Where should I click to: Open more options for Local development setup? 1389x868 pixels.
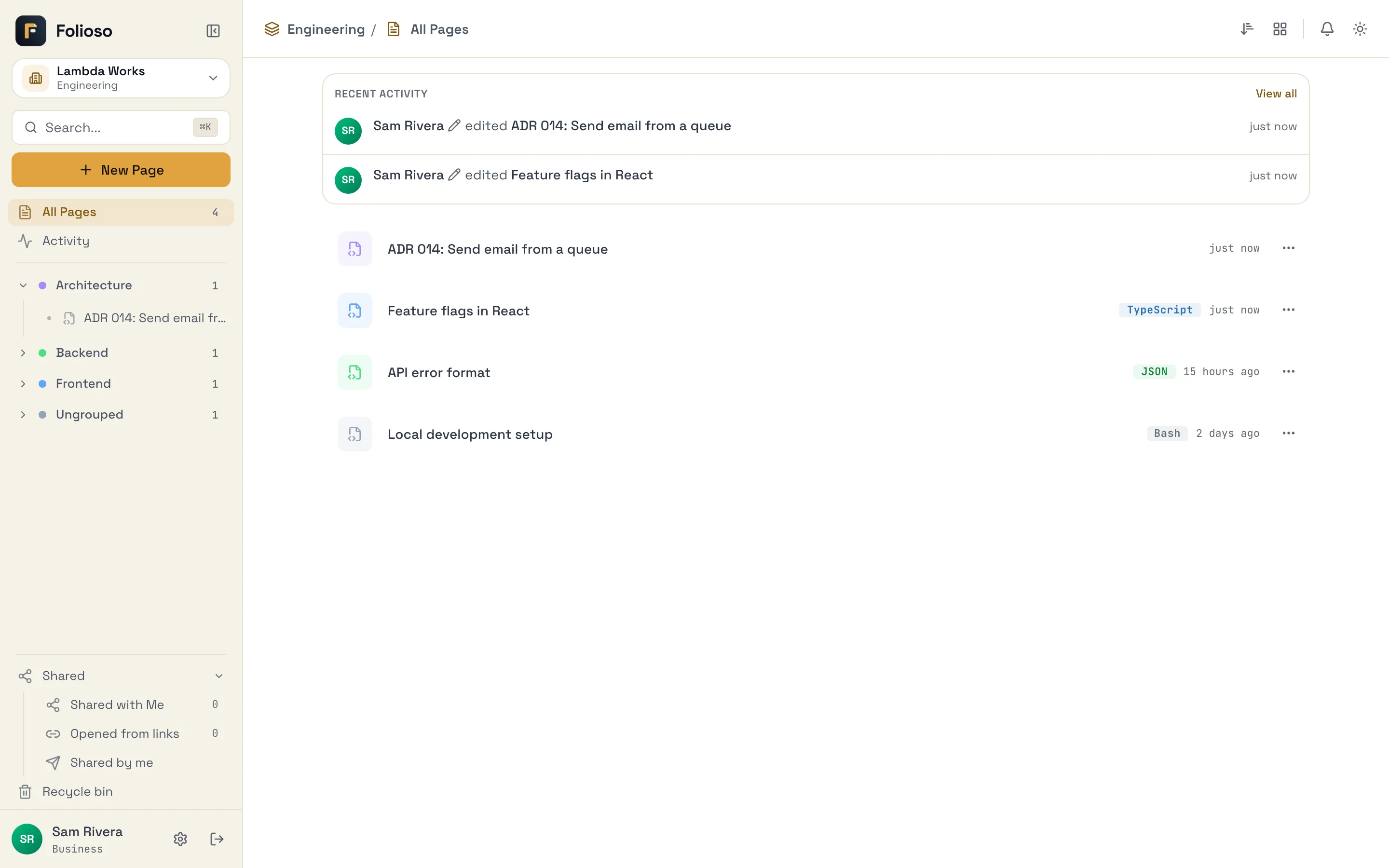1288,434
